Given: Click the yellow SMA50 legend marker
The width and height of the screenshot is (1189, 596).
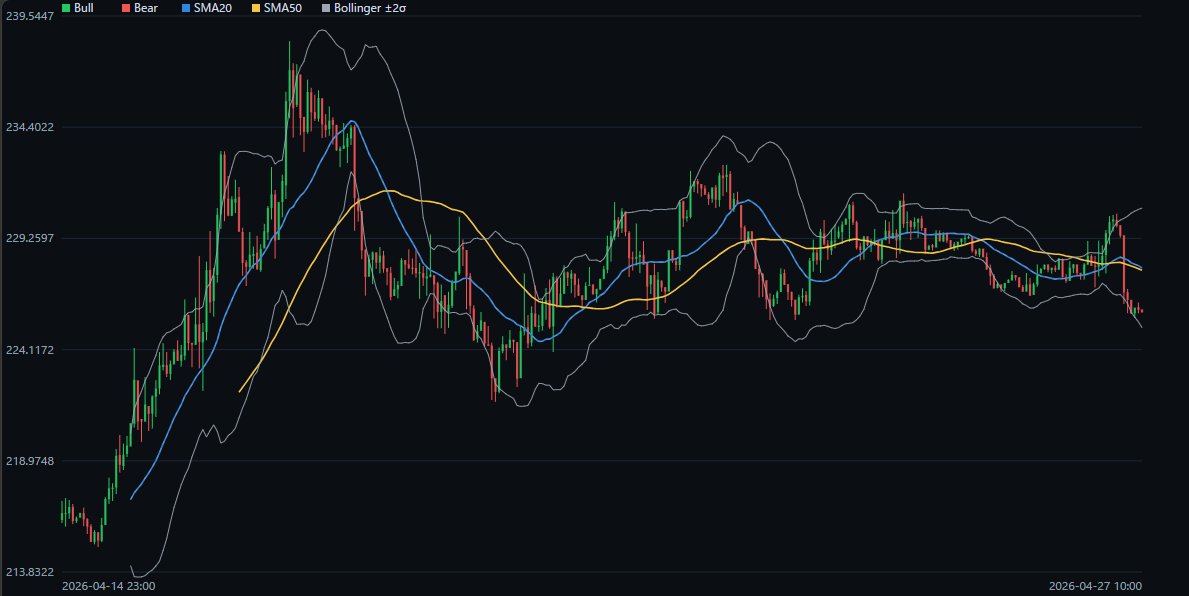Looking at the screenshot, I should tap(254, 7).
